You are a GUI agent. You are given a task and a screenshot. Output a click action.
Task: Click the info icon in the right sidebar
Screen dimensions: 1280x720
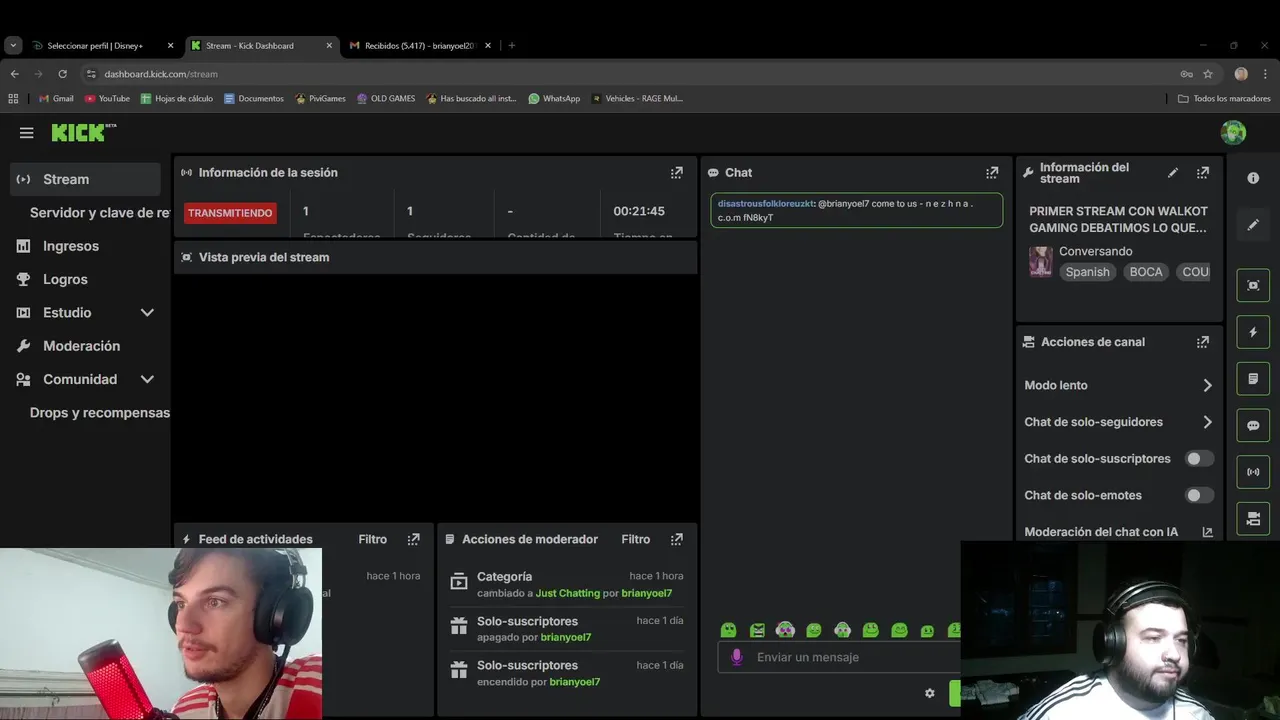(1253, 178)
